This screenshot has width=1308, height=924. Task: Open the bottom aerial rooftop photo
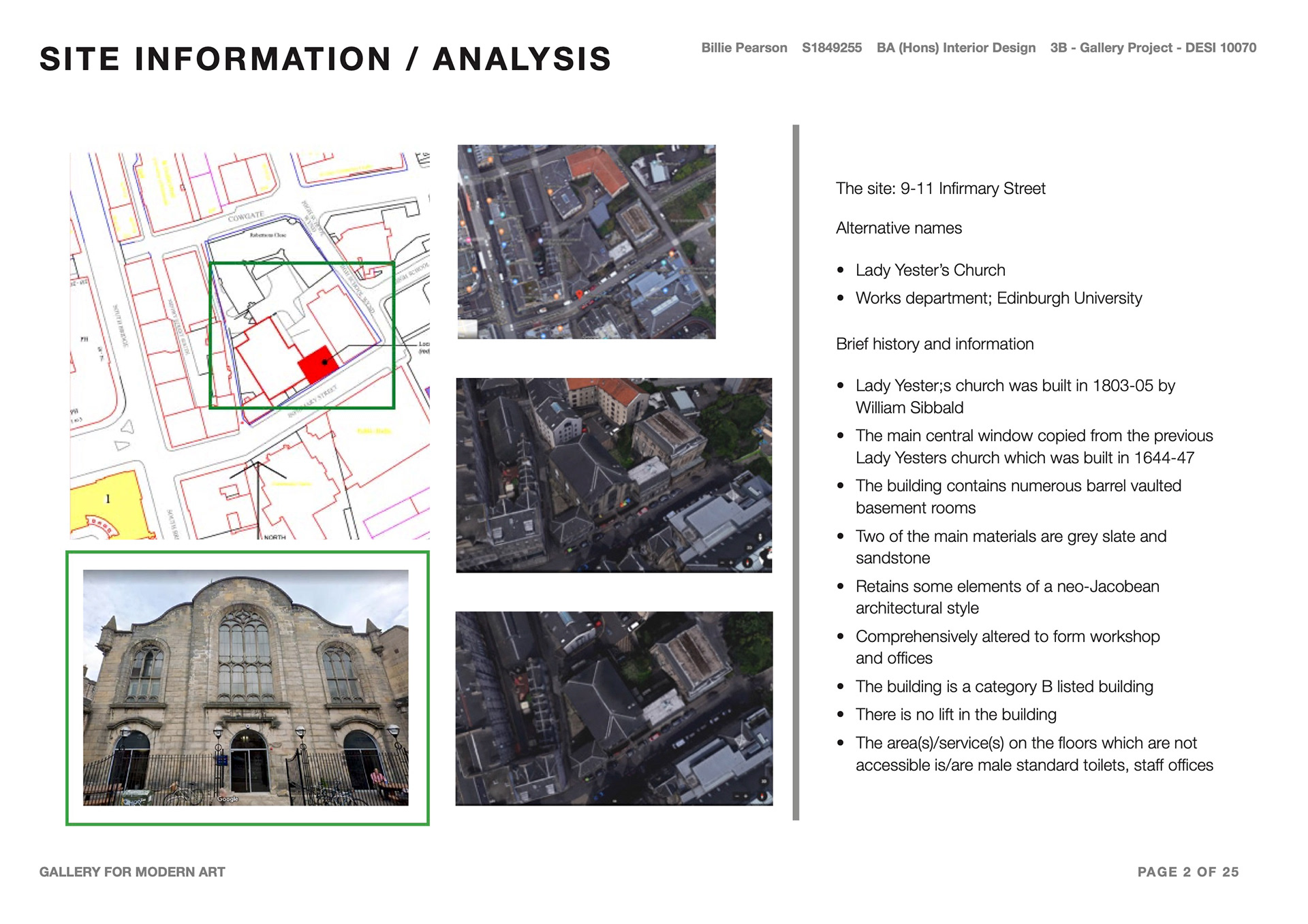614,709
